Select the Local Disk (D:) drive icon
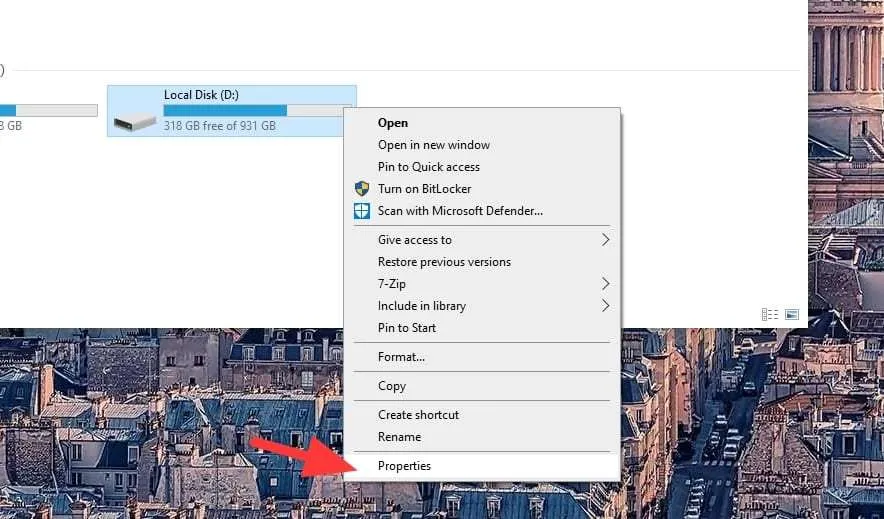This screenshot has height=519, width=884. (134, 122)
